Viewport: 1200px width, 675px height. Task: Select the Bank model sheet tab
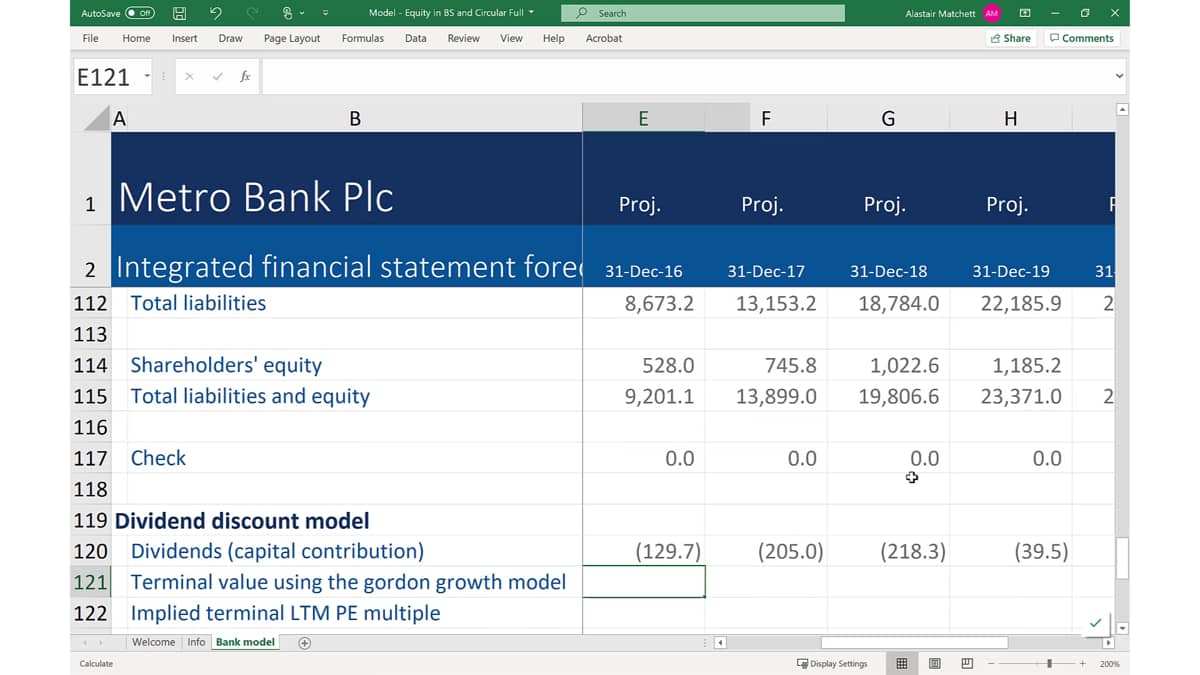tap(245, 642)
